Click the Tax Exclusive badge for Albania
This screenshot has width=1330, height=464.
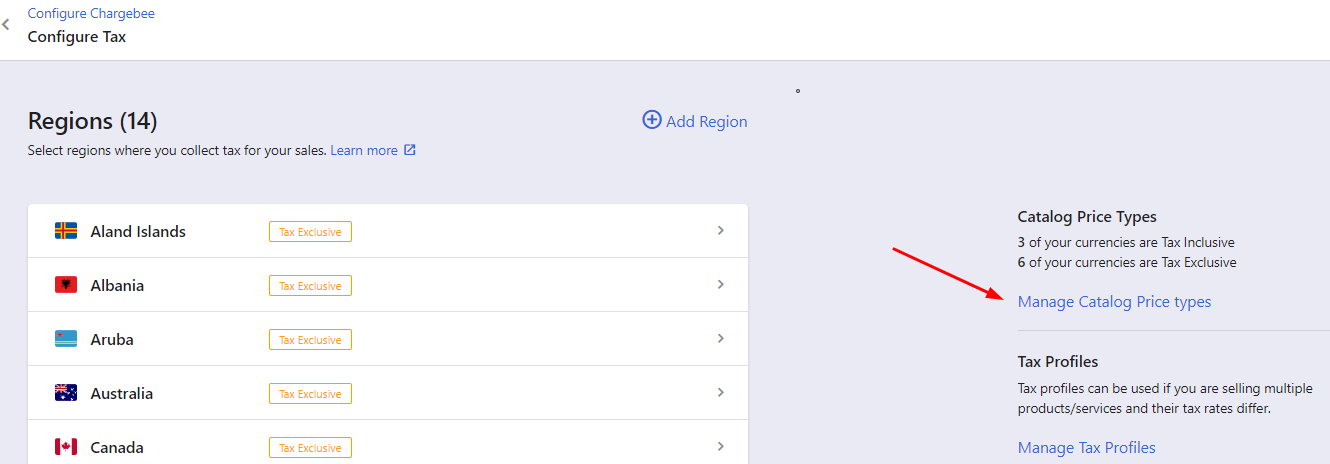coord(310,286)
